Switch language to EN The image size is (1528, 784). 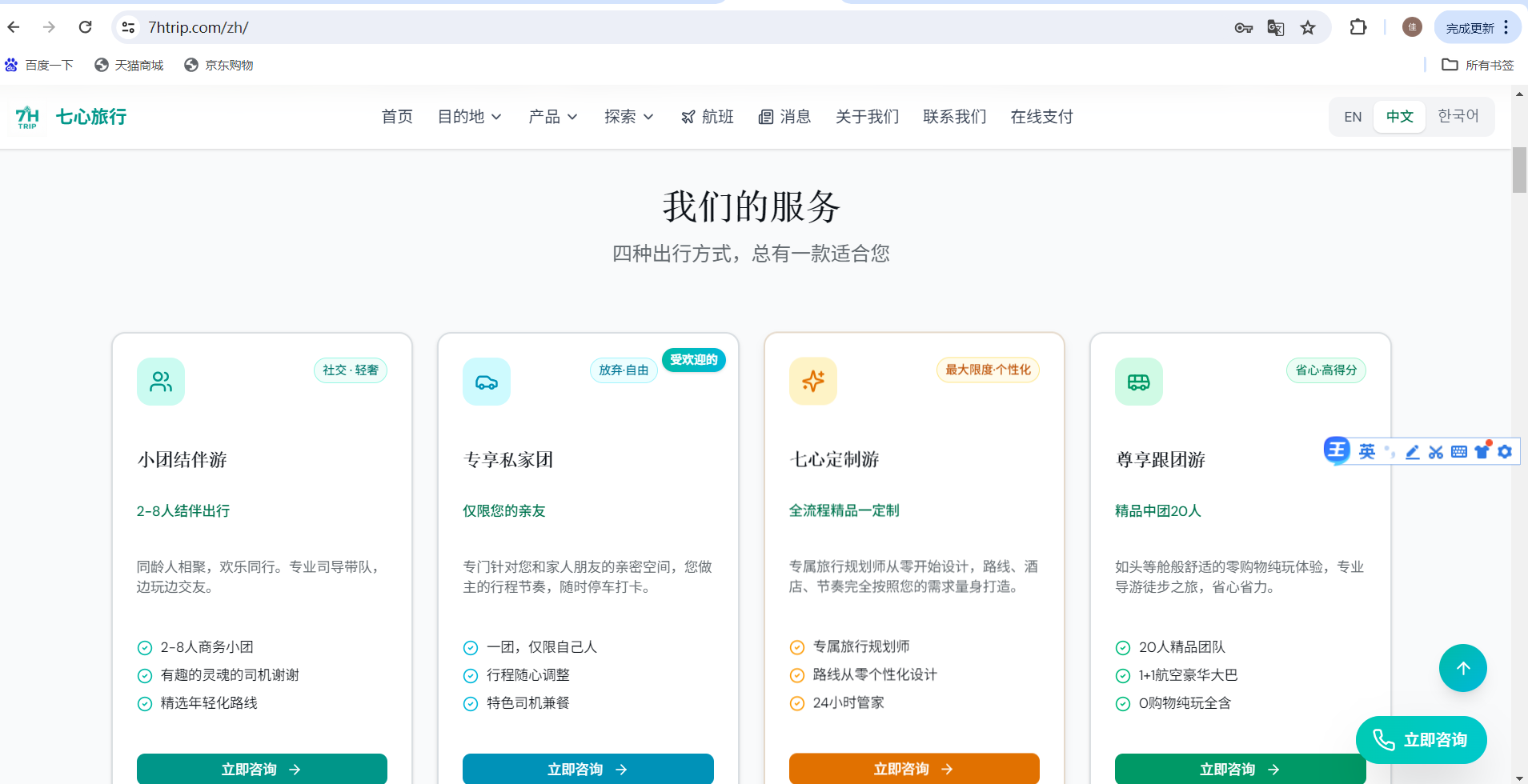point(1353,117)
